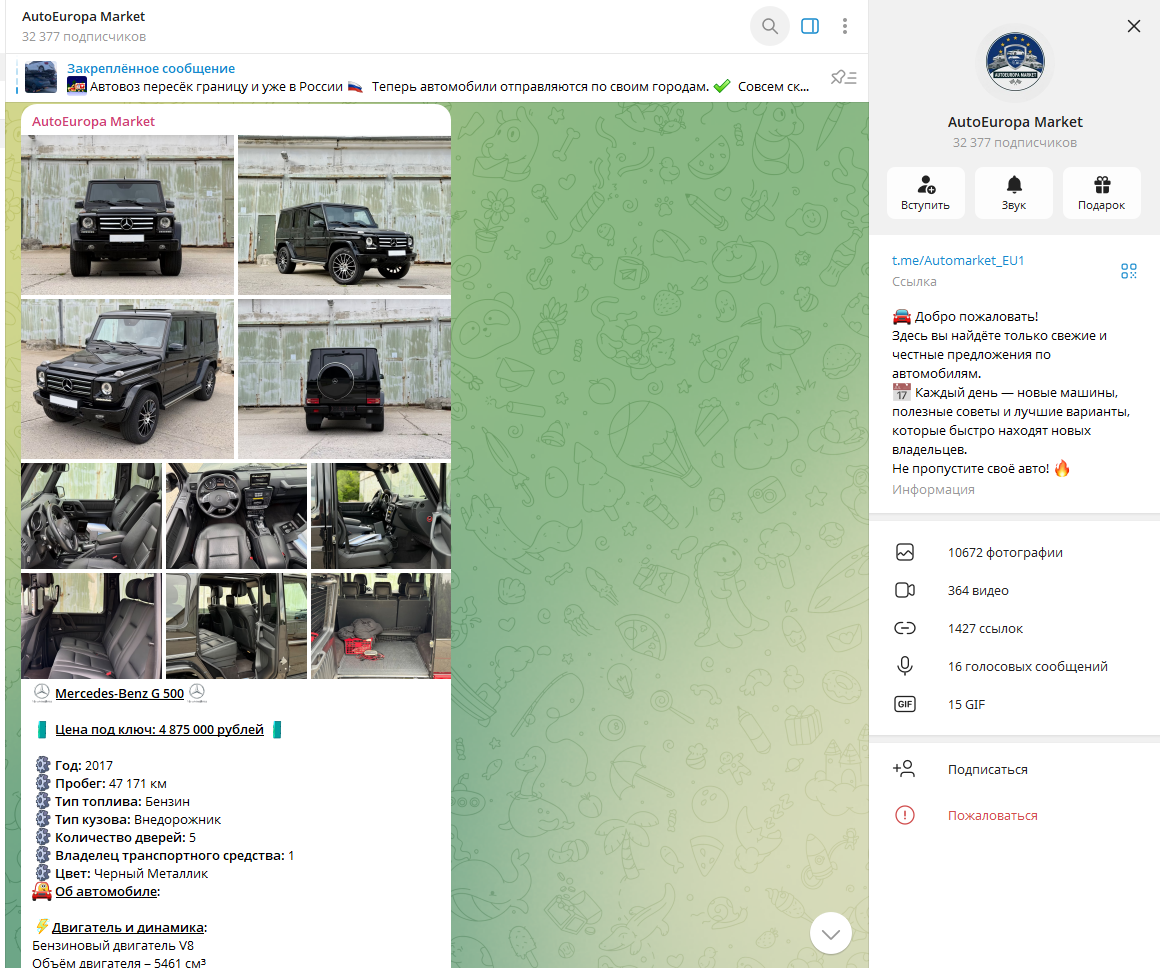Browse the 15 GIF section
Screen dimensions: 1160x968
pos(966,704)
